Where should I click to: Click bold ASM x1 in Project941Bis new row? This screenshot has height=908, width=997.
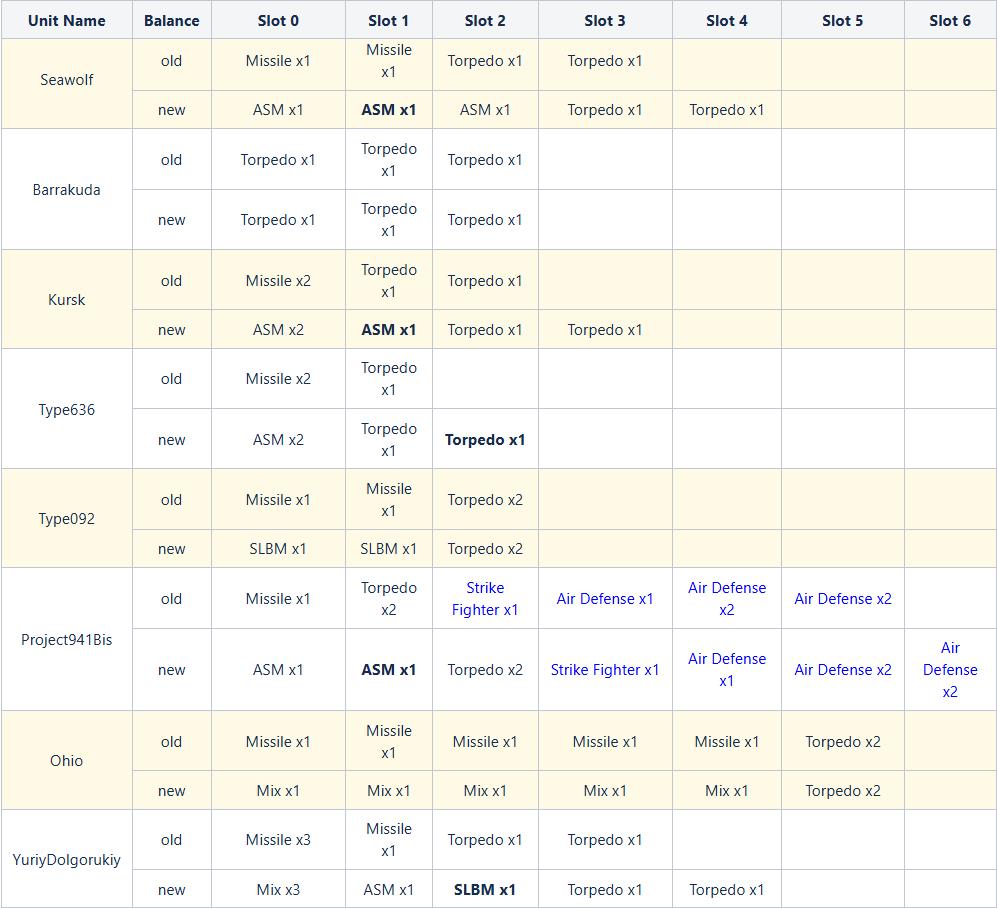(x=388, y=670)
